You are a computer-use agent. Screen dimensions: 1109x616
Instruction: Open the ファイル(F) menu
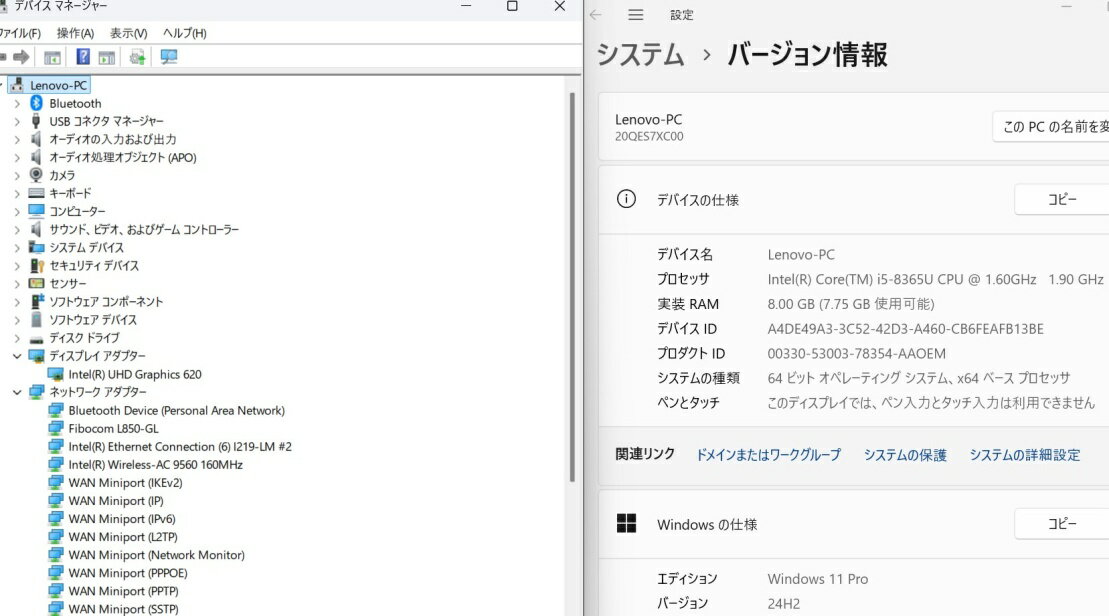pyautogui.click(x=20, y=33)
